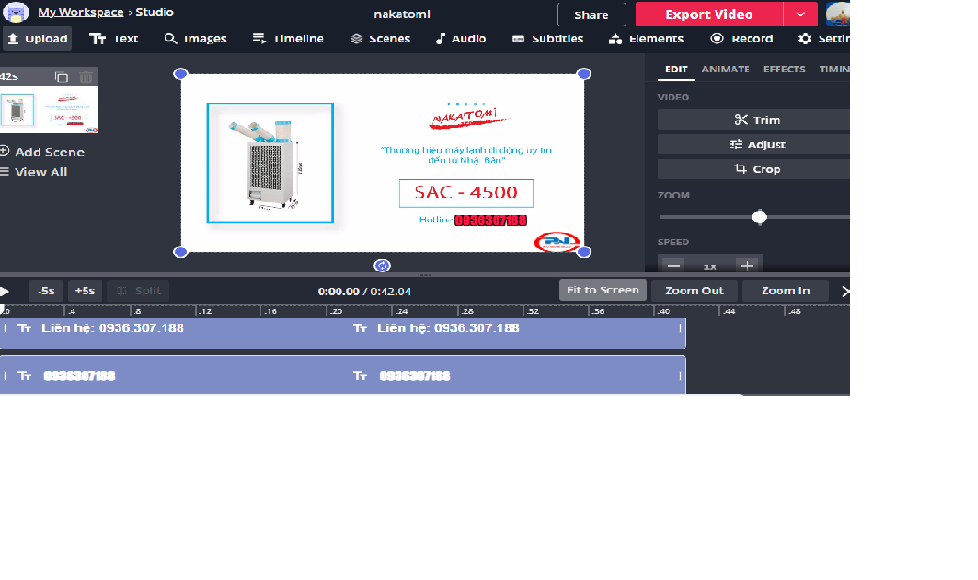Click the Split button
978x580 pixels.
pos(138,291)
